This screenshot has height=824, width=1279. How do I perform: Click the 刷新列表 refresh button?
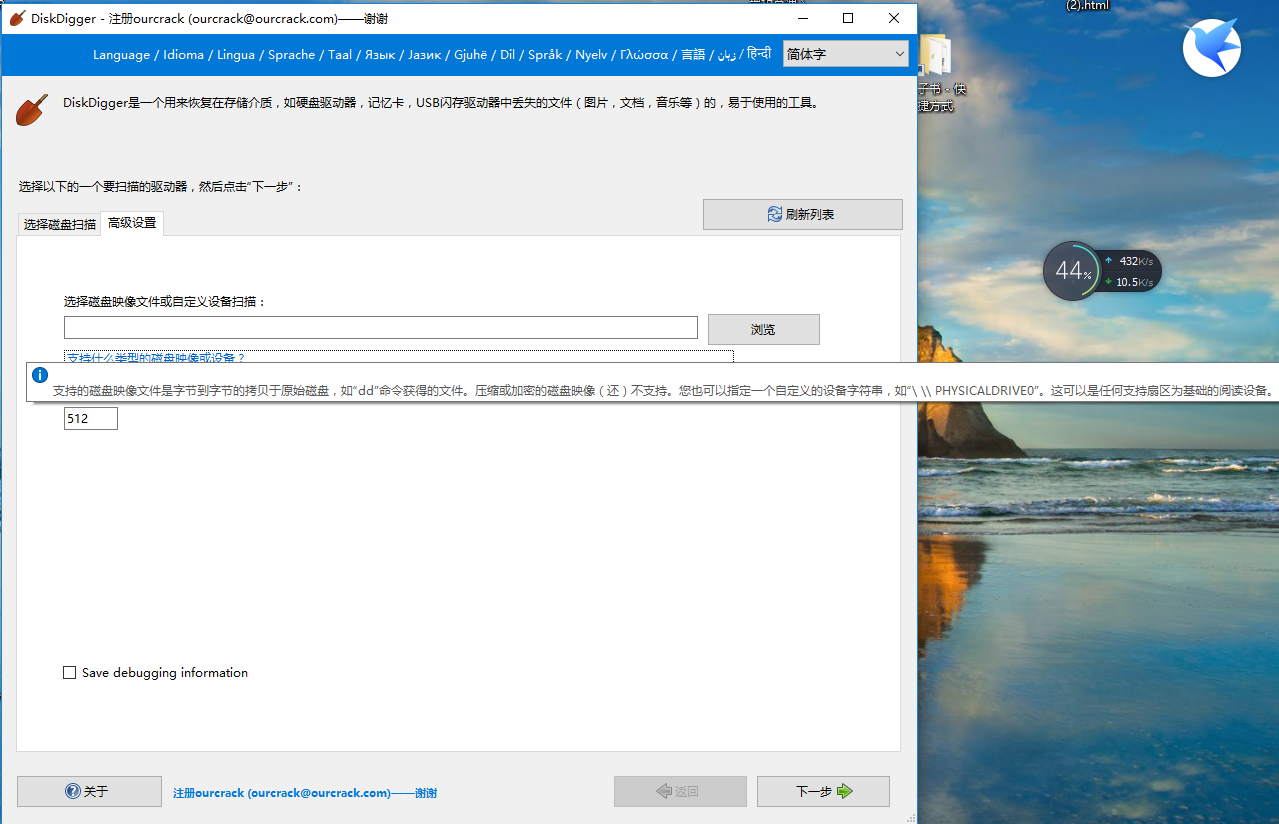pos(802,214)
